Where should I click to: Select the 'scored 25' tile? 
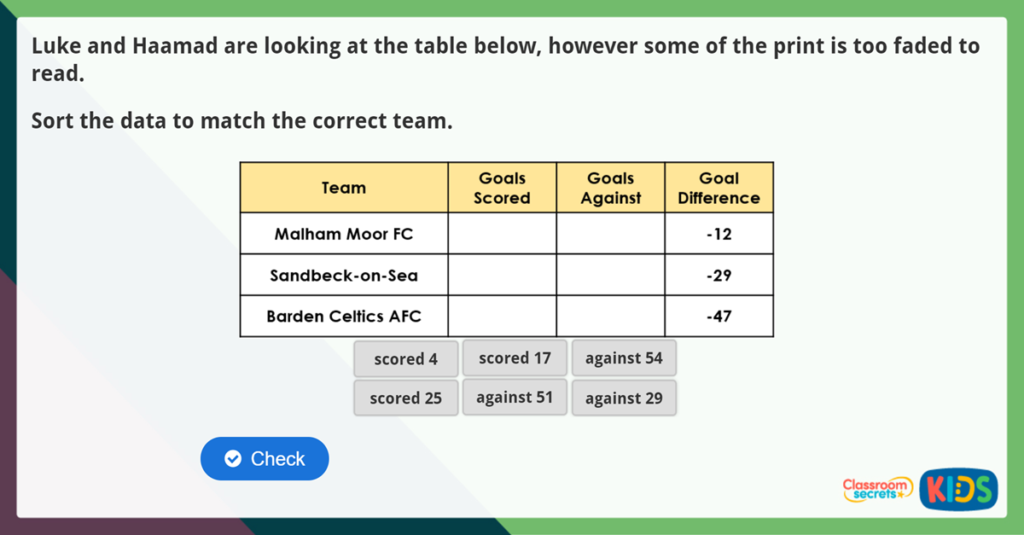406,398
